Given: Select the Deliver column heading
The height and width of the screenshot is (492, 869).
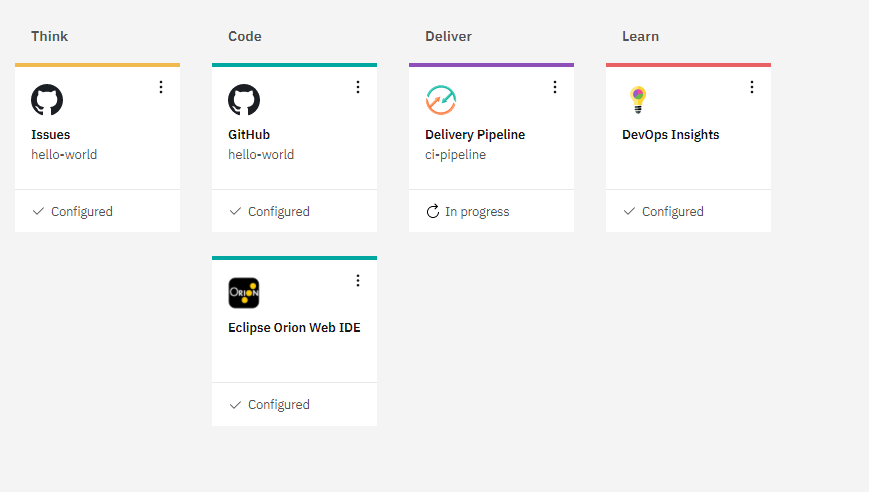Looking at the screenshot, I should [x=448, y=37].
